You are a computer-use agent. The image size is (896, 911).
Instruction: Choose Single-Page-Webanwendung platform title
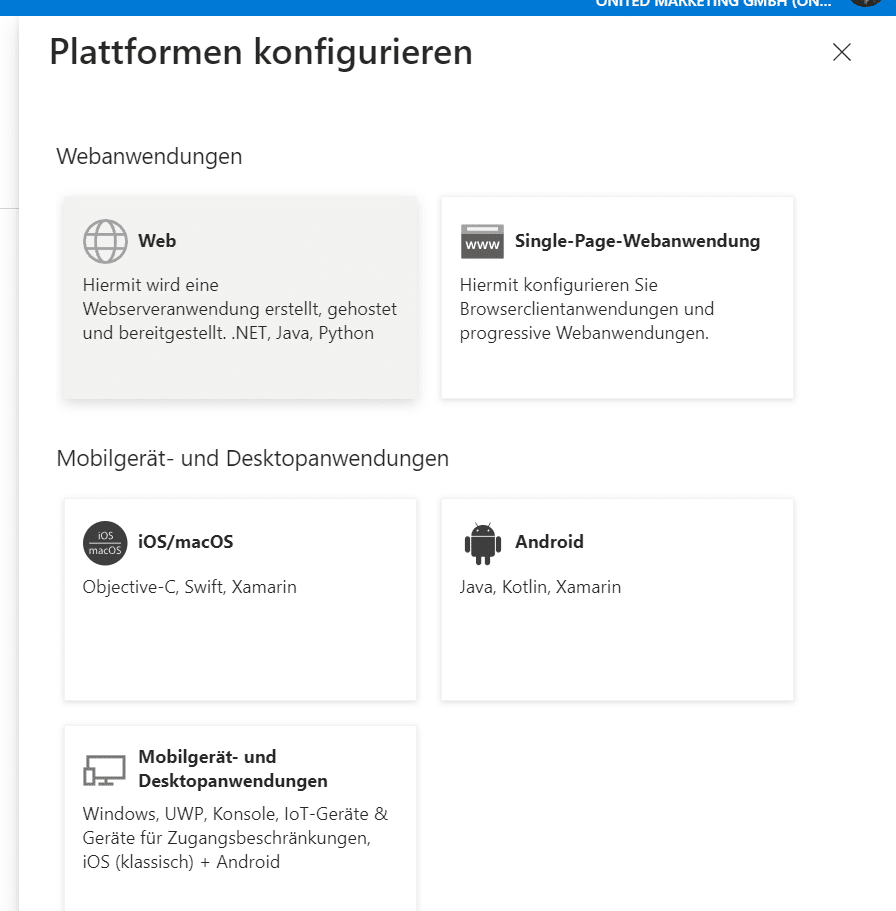tap(637, 241)
